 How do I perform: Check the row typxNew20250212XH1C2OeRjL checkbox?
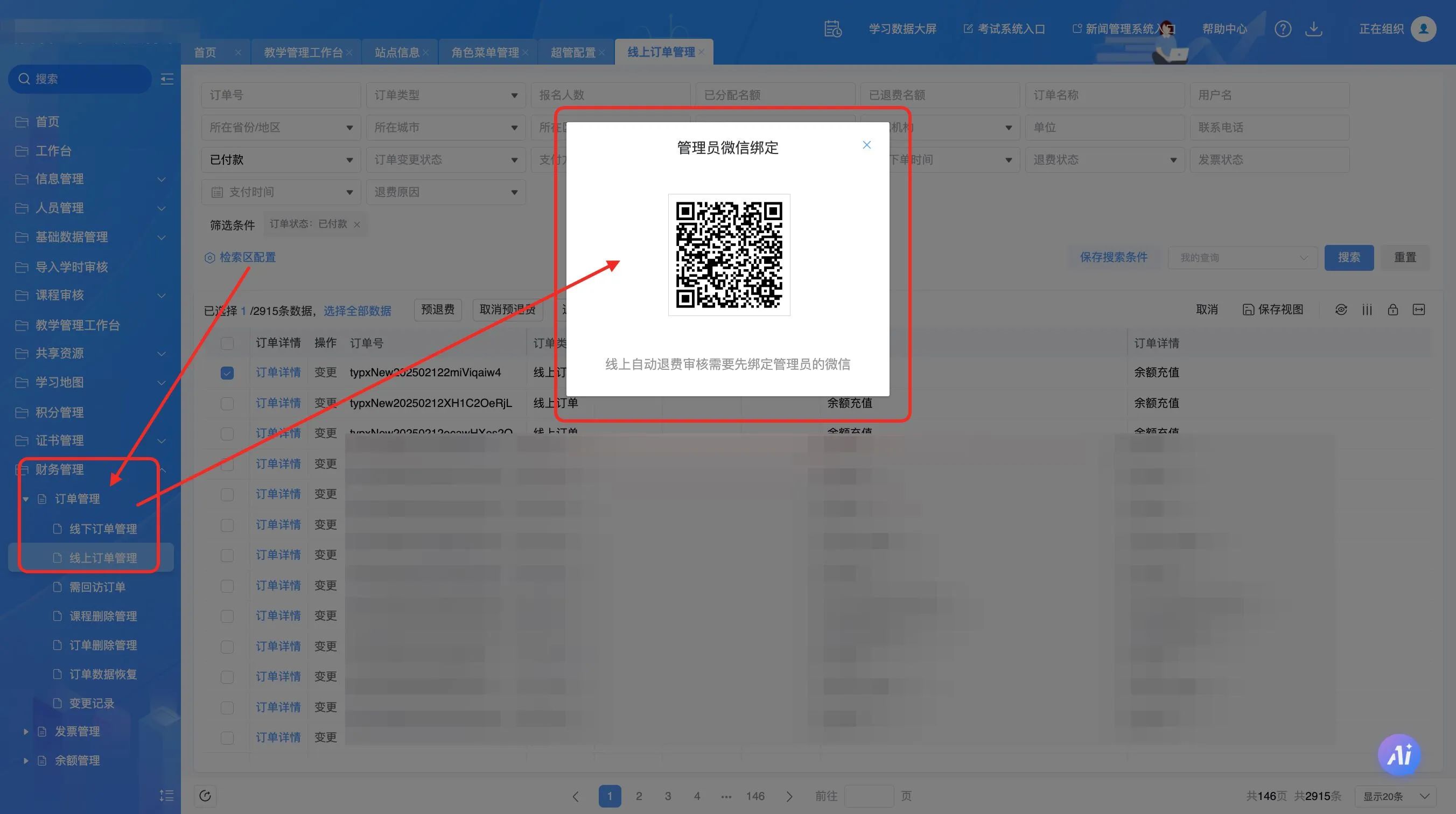pyautogui.click(x=227, y=404)
